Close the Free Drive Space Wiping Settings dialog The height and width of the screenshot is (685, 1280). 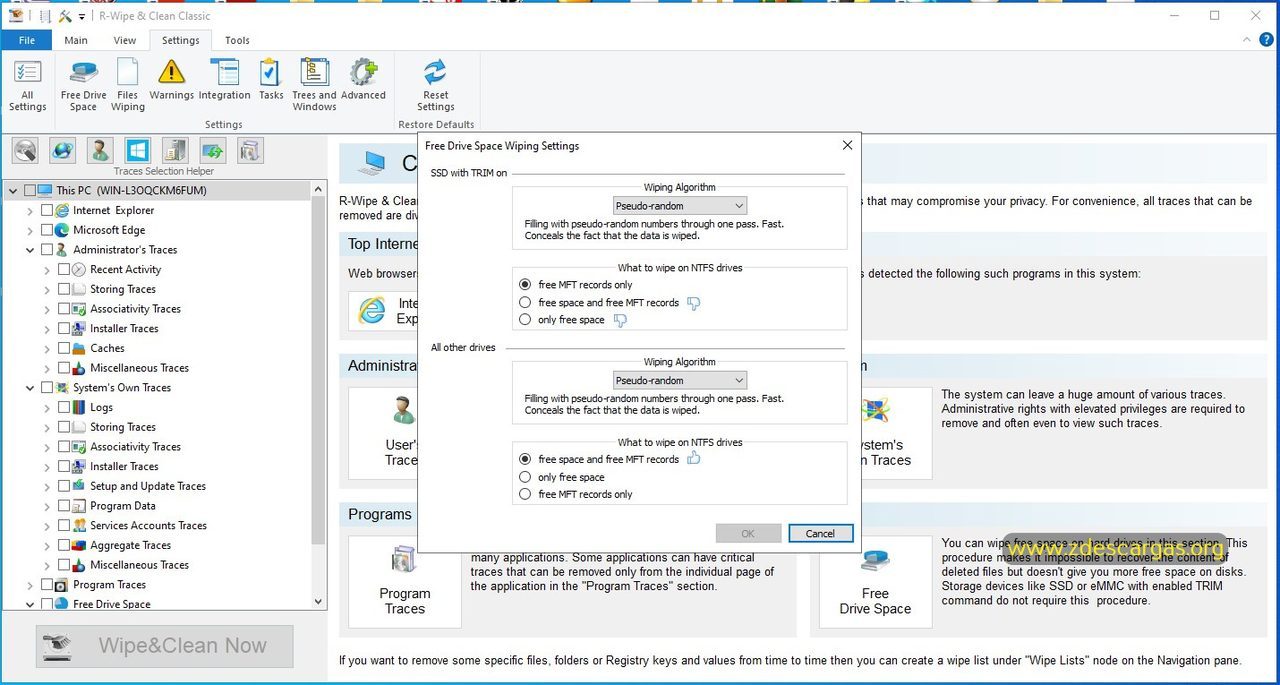pyautogui.click(x=847, y=145)
